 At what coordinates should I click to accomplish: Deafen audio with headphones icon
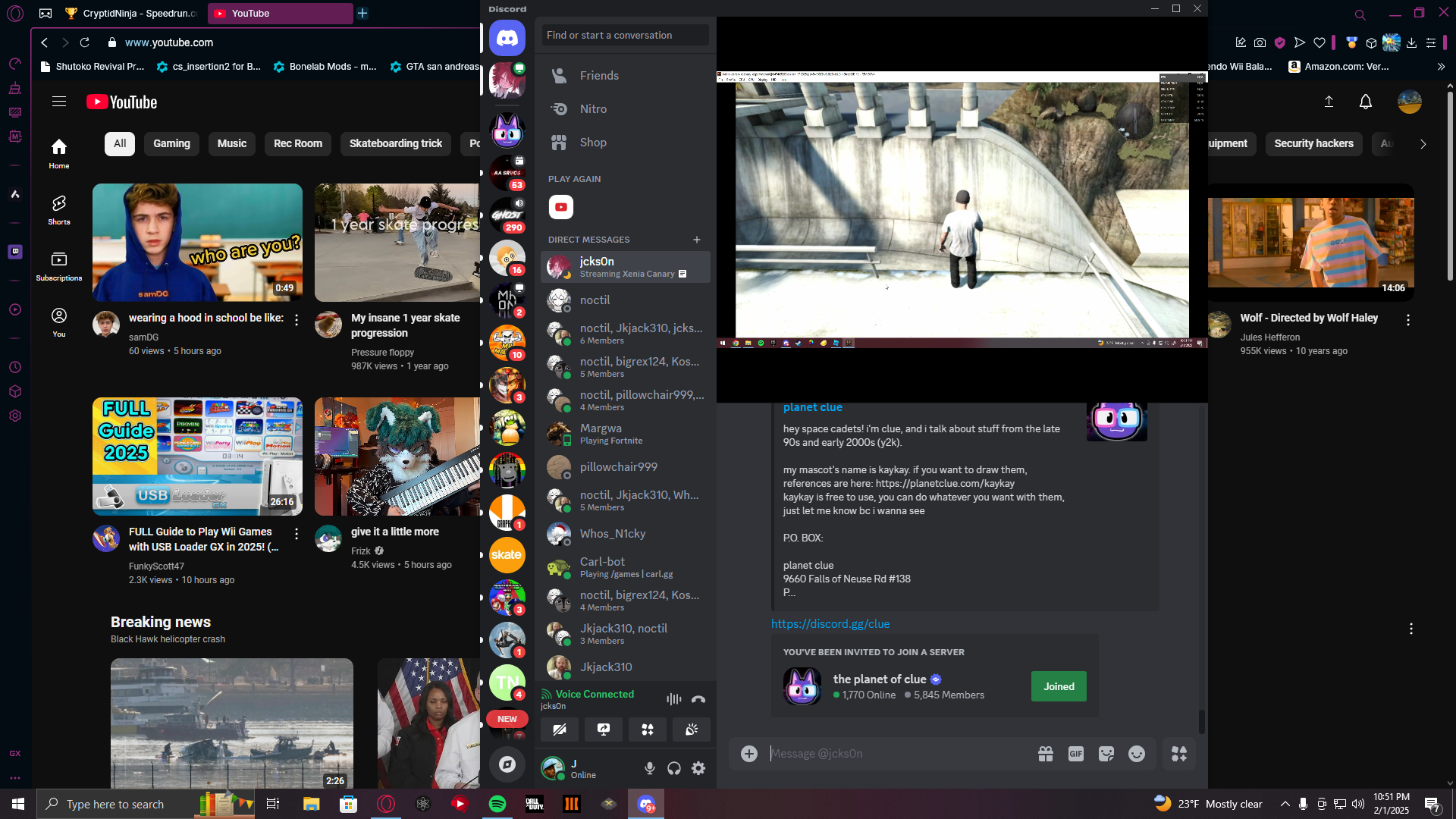tap(674, 768)
